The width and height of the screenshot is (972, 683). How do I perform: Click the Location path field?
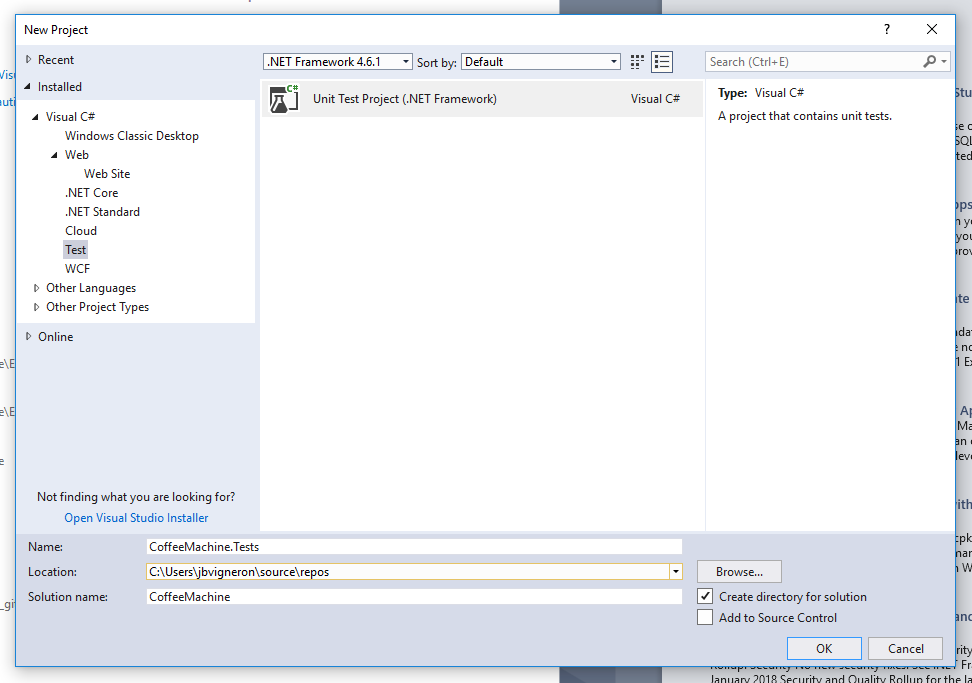pyautogui.click(x=408, y=571)
